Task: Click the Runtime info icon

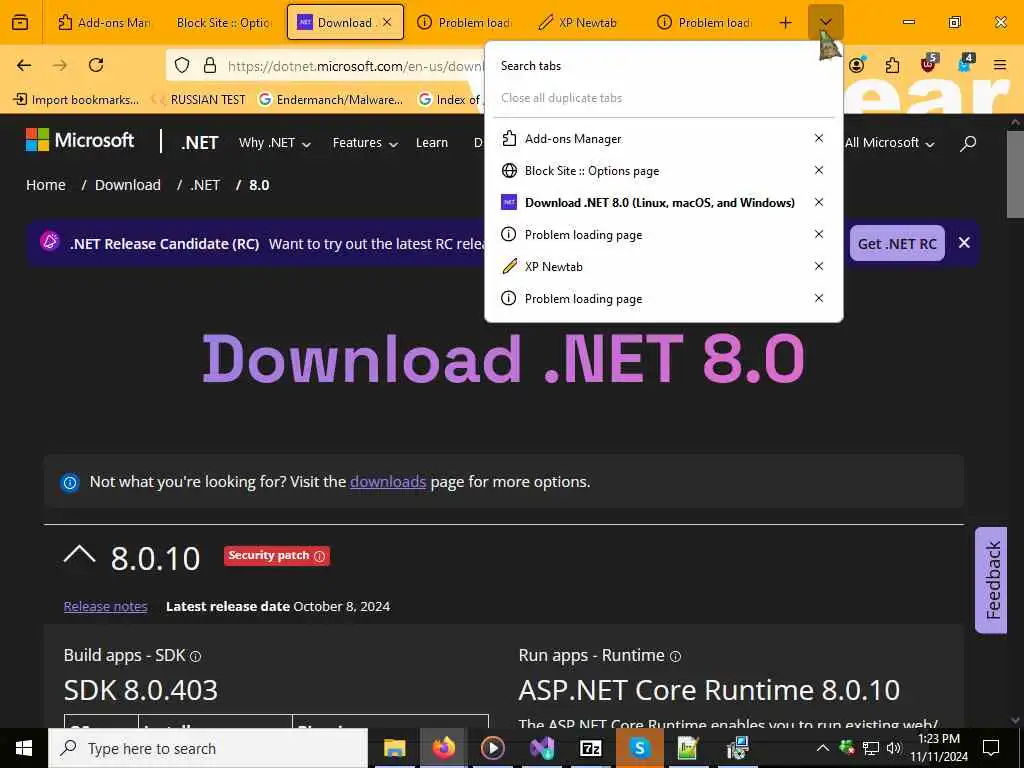Action: [675, 656]
